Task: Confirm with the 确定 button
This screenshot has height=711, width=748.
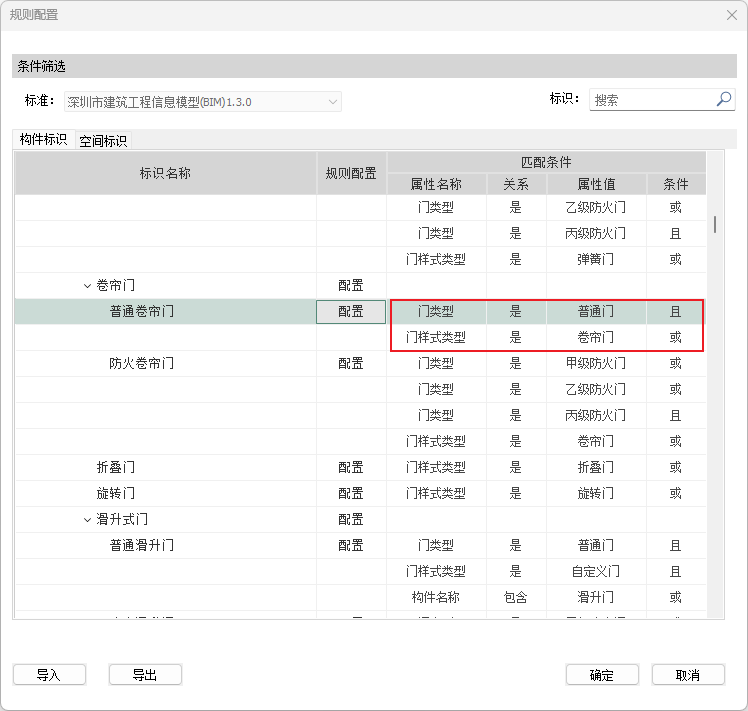Action: pyautogui.click(x=601, y=675)
